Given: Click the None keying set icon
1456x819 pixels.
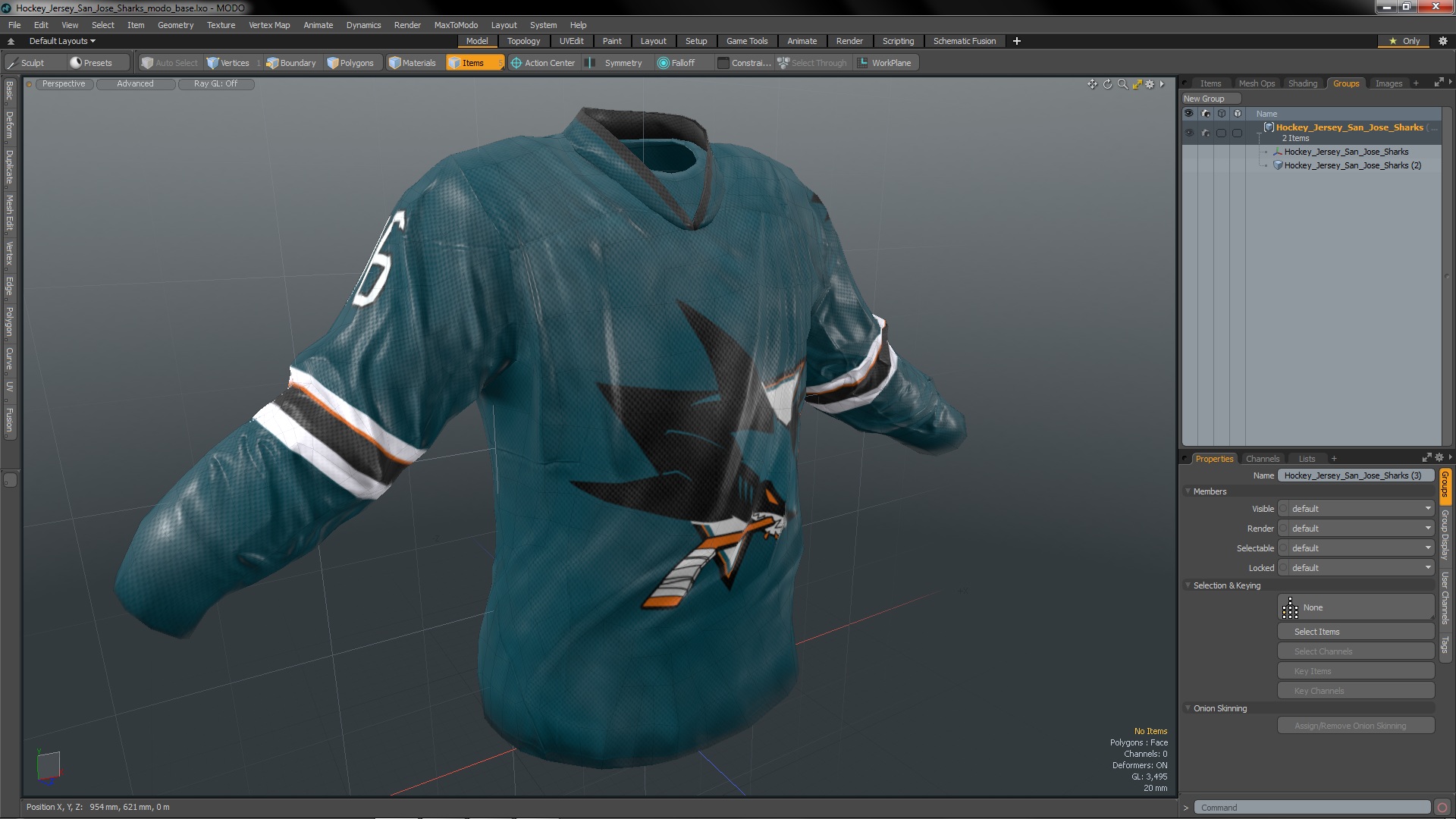Looking at the screenshot, I should [x=1290, y=607].
